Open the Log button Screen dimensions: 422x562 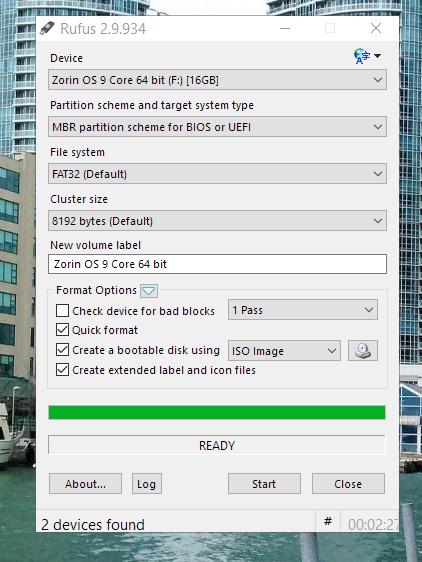pyautogui.click(x=147, y=484)
